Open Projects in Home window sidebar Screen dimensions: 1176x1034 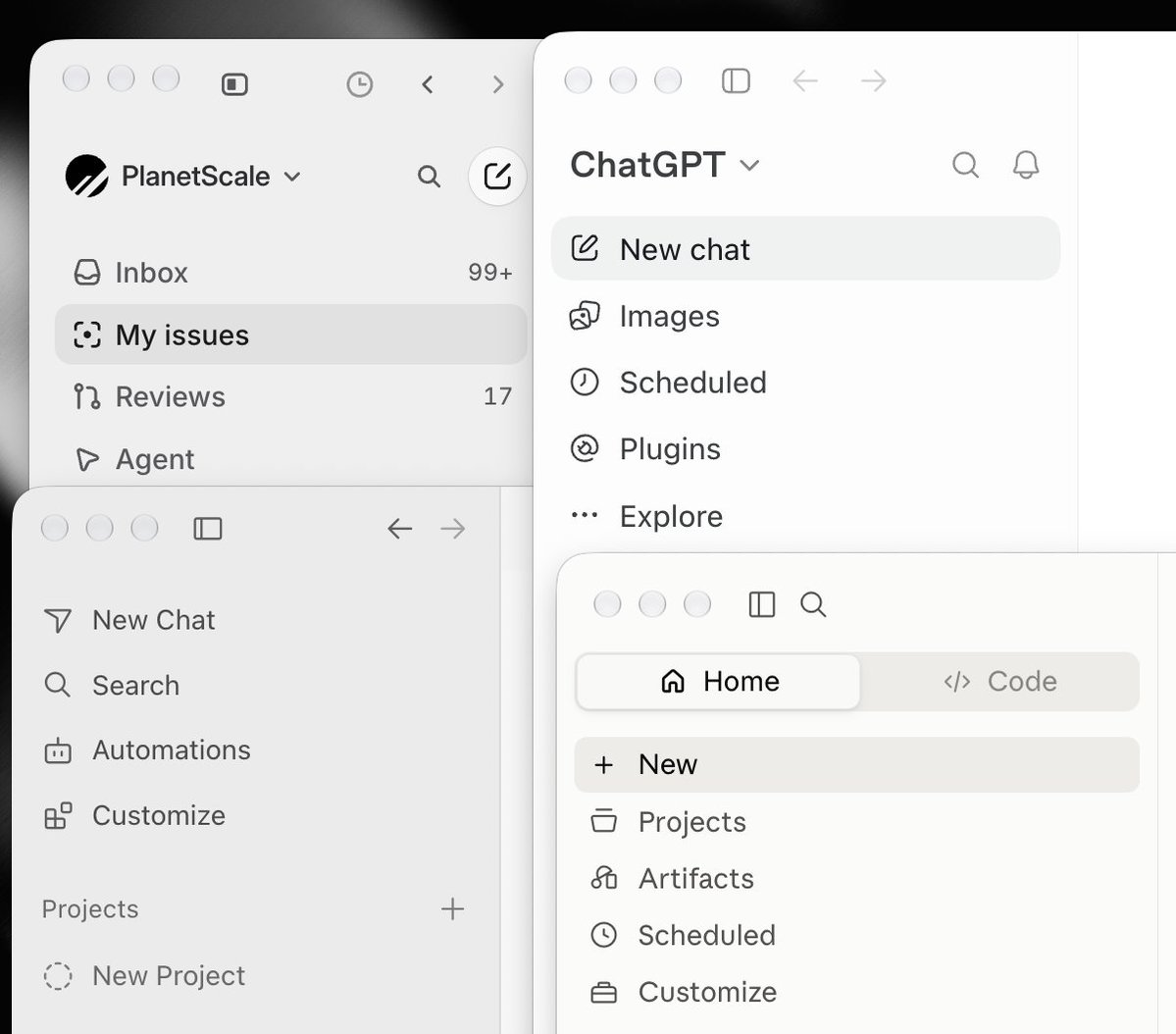pos(856,822)
